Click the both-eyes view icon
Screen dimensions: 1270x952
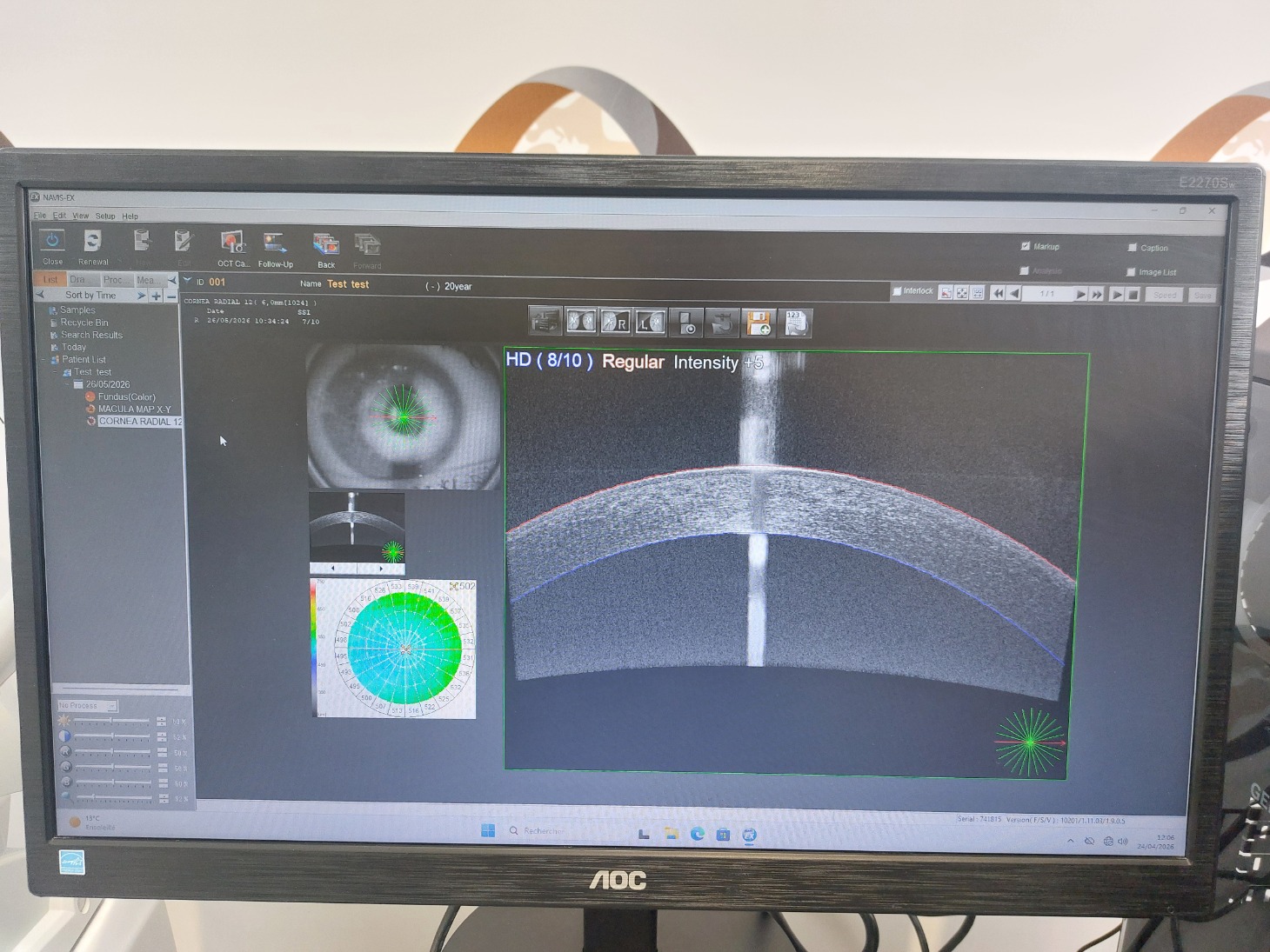(x=580, y=322)
